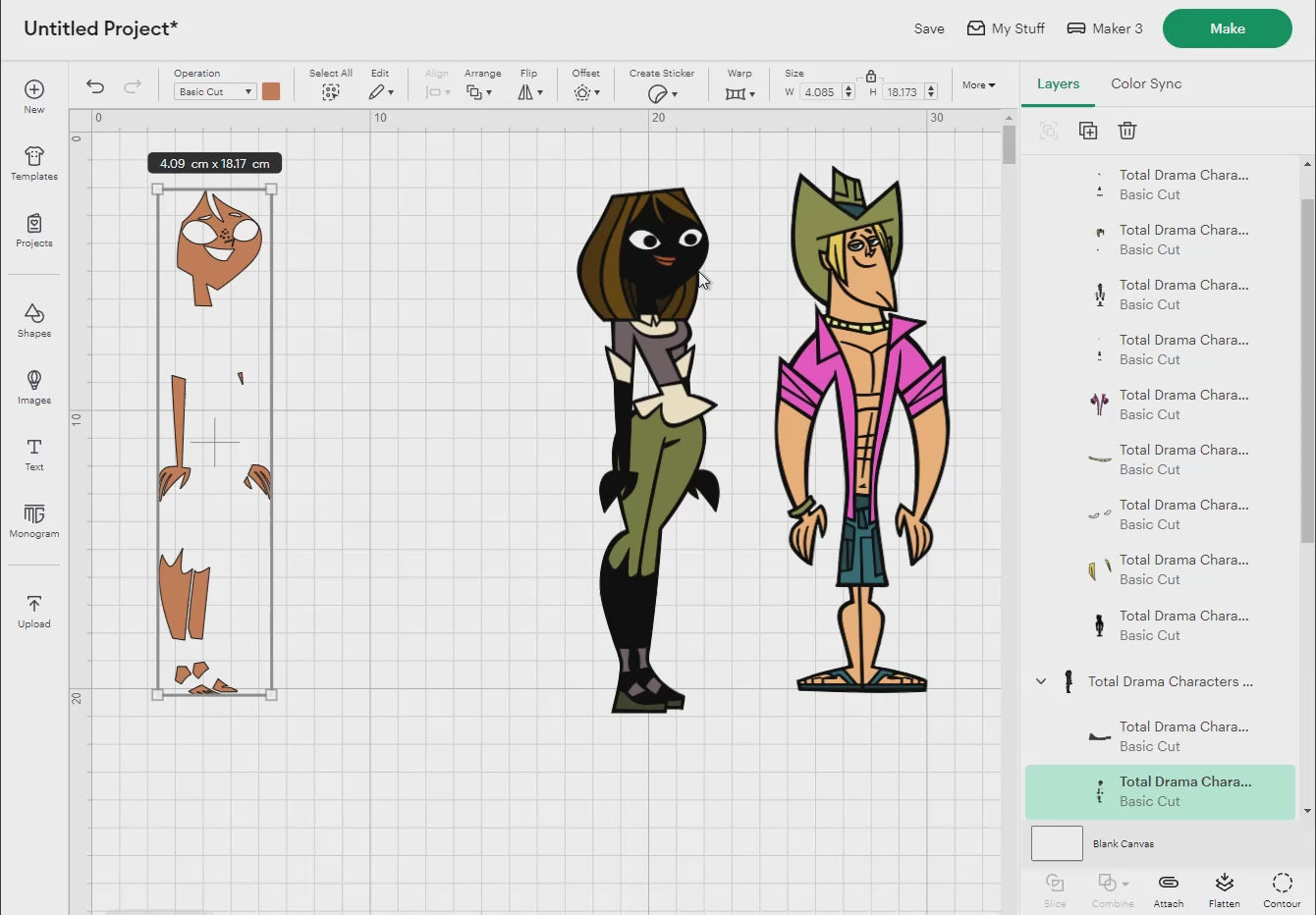Viewport: 1316px width, 915px height.
Task: Open the disabled Align dropdown
Action: (x=437, y=92)
